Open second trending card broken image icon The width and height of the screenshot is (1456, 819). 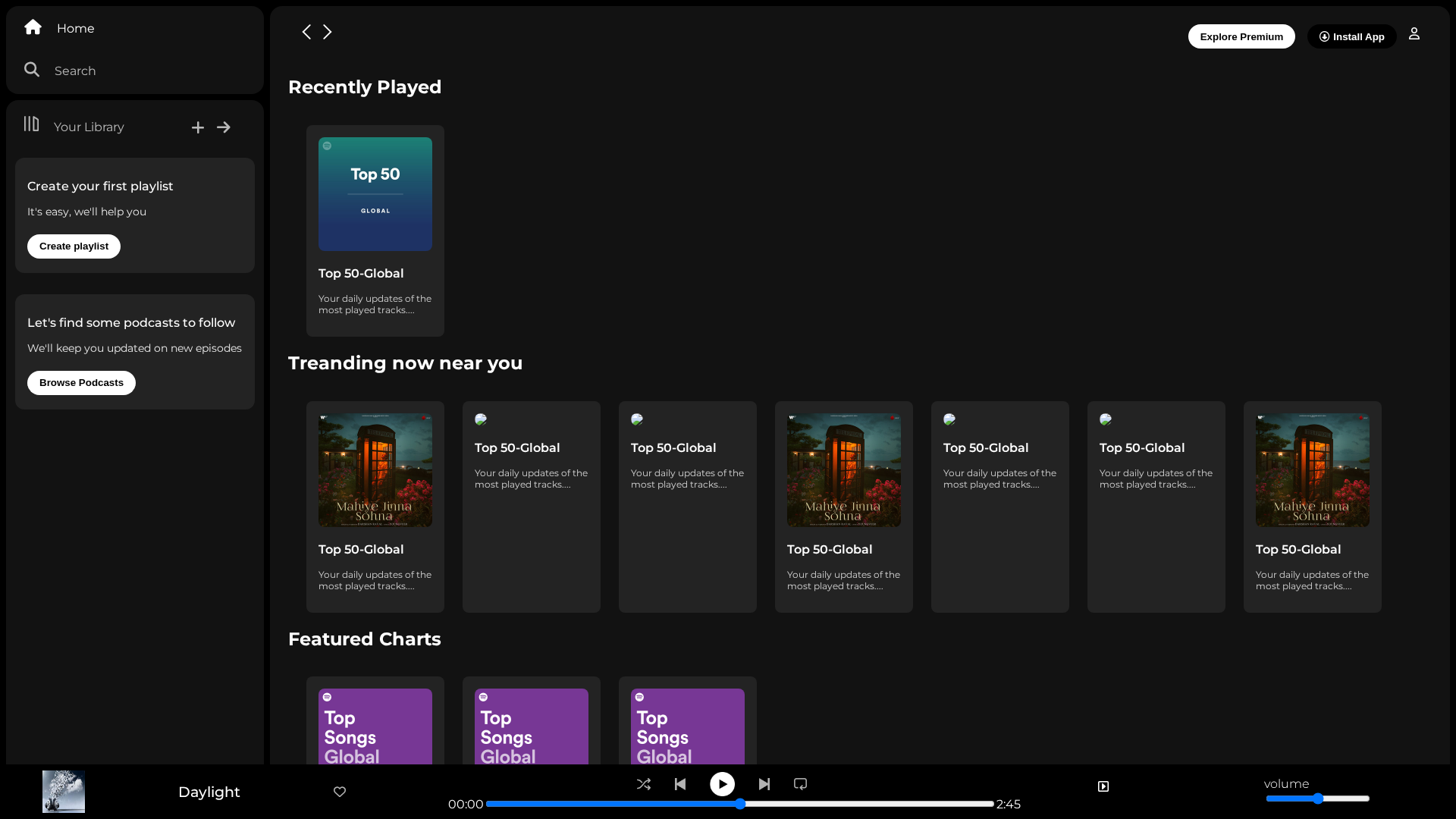481,419
